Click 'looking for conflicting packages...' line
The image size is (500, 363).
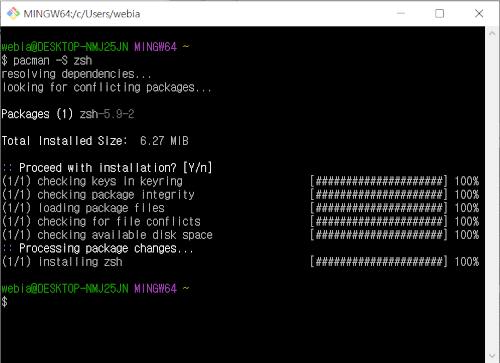(x=106, y=87)
